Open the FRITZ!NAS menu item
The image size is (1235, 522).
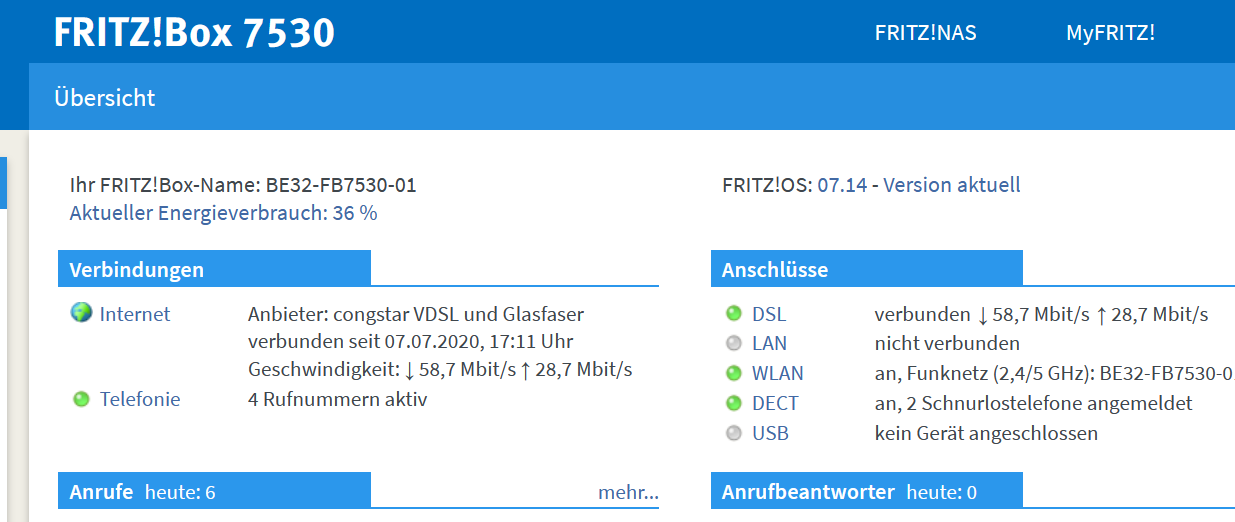pyautogui.click(x=925, y=33)
